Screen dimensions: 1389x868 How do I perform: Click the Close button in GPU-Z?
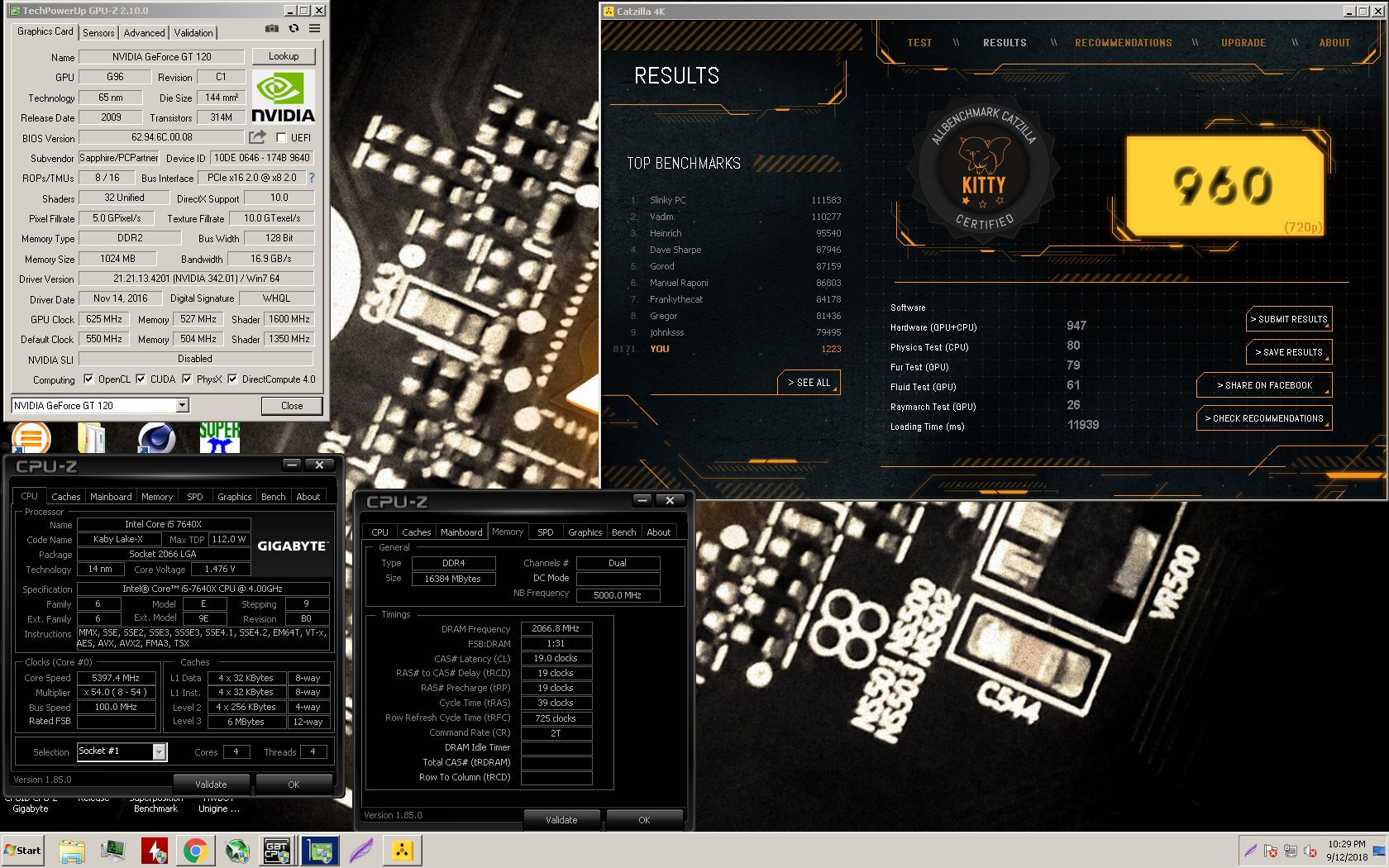coord(292,406)
